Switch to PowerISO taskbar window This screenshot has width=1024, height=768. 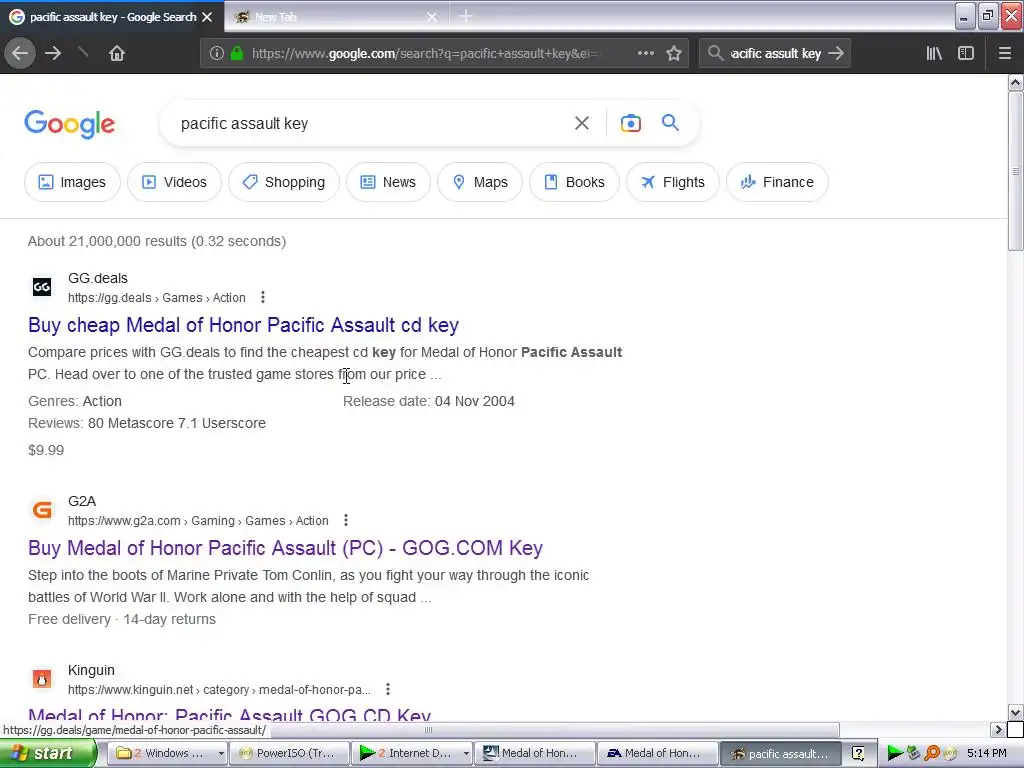pyautogui.click(x=289, y=753)
